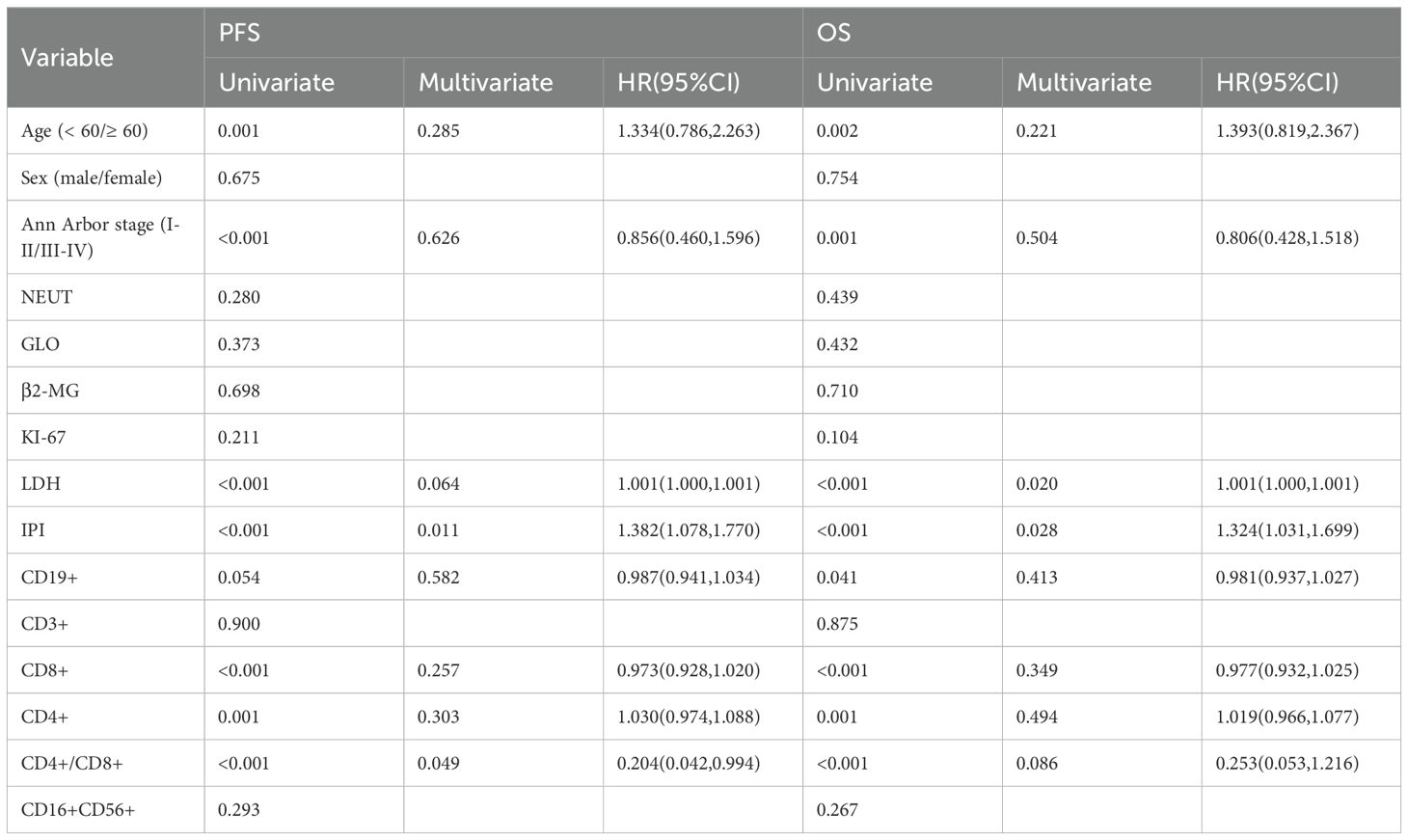
Task: Select the PFS group header
Action: coord(239,33)
